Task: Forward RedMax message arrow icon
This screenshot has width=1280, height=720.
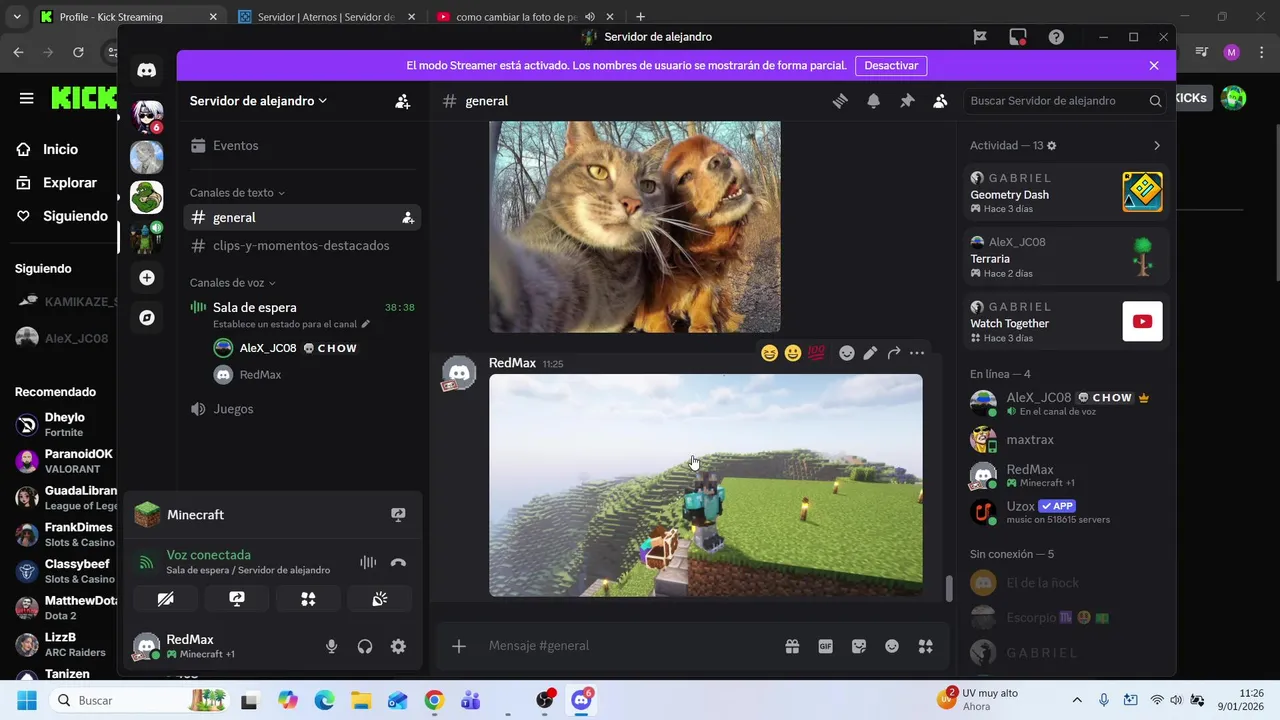Action: click(894, 353)
